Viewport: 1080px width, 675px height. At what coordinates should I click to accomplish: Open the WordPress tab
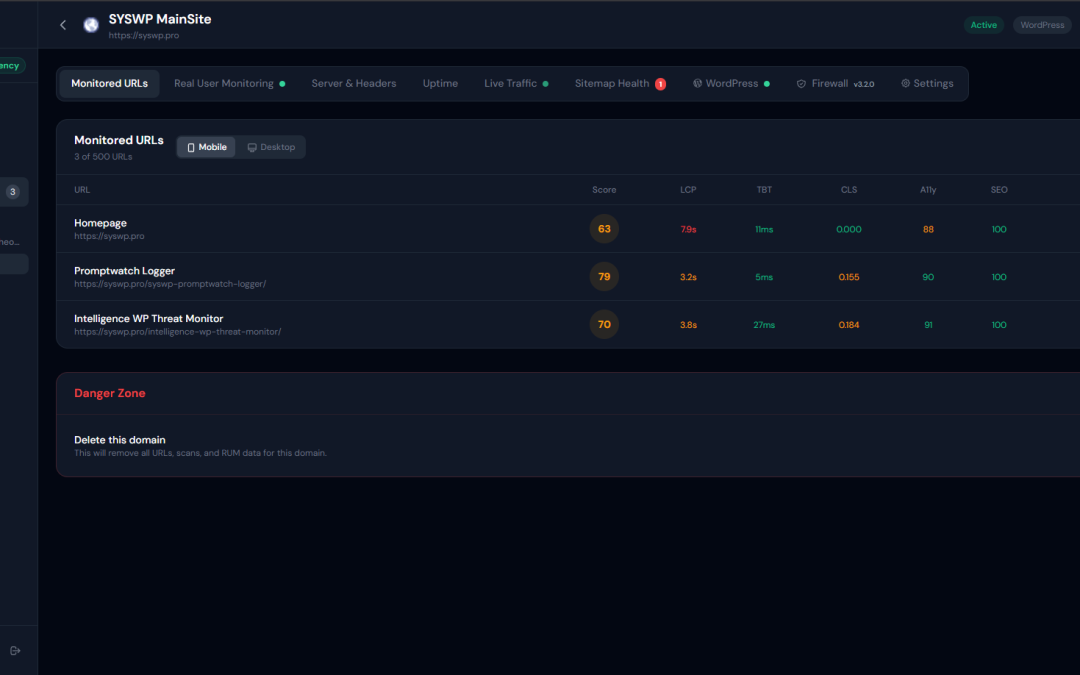tap(731, 83)
